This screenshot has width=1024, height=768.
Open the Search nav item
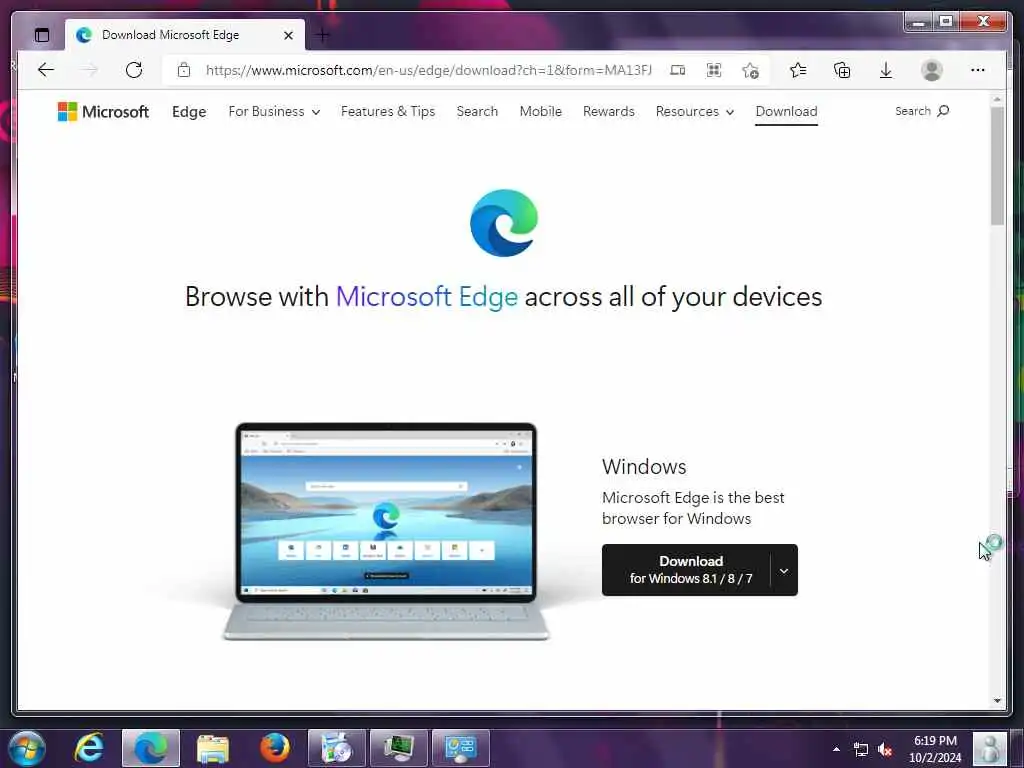tap(477, 112)
